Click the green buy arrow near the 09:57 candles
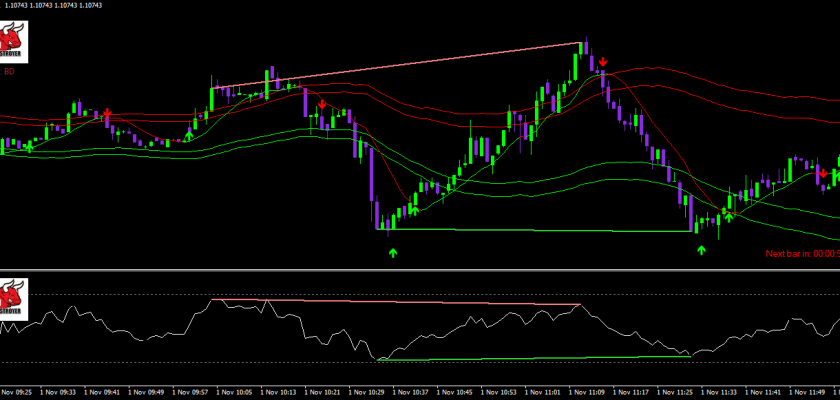This screenshot has height=400, width=840. click(189, 133)
